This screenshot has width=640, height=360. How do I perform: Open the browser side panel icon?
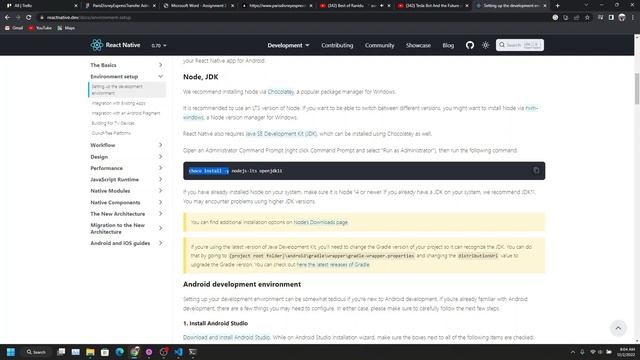click(611, 18)
